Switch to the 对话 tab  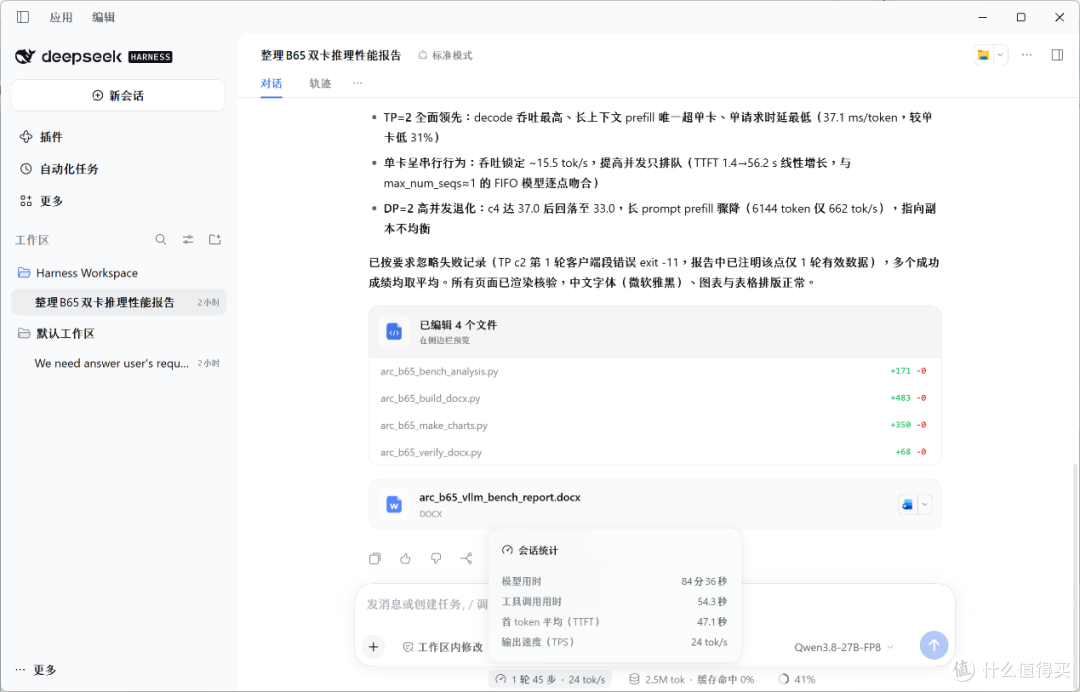pos(271,83)
